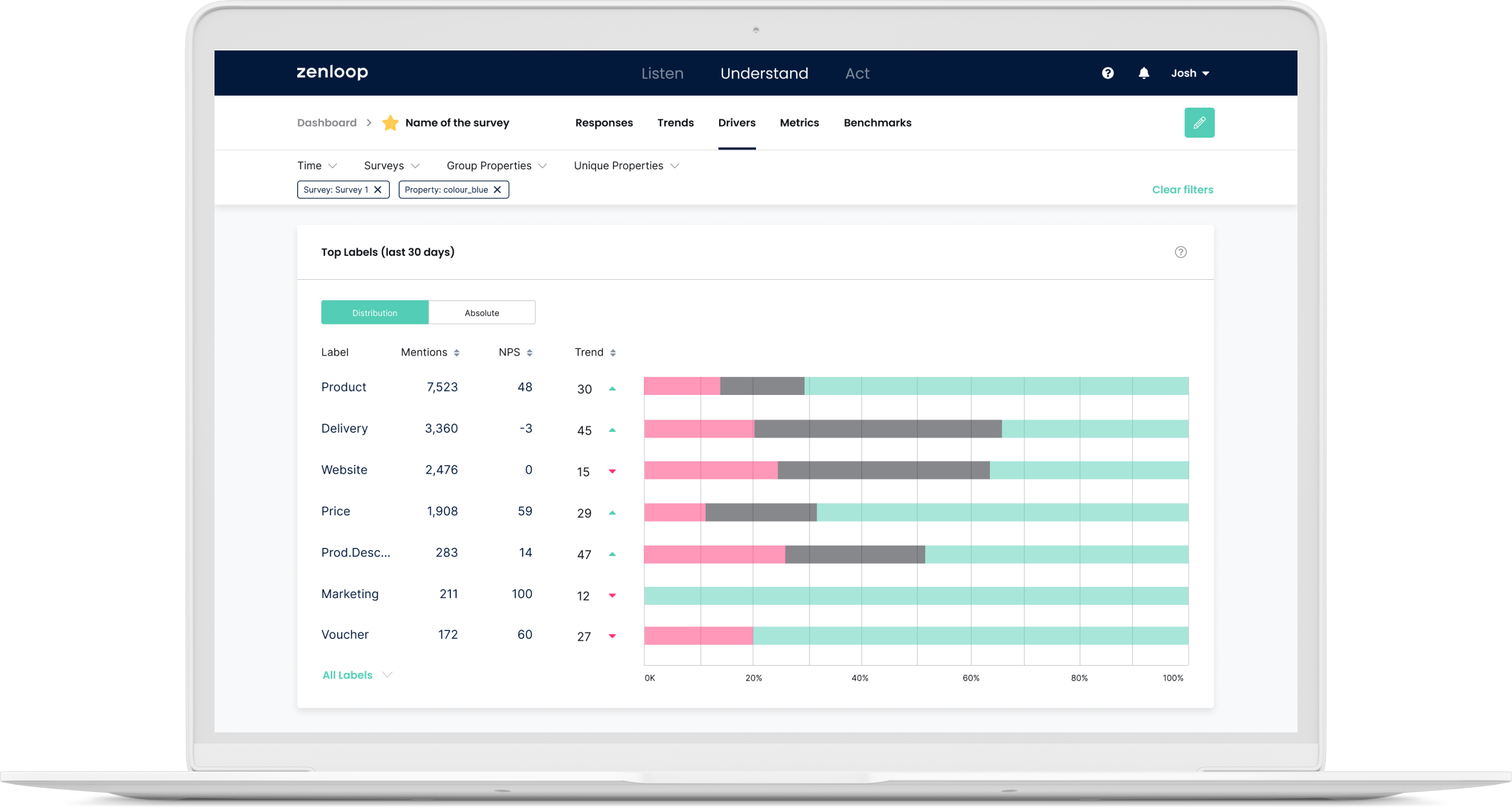Remove the Survey 1 filter chip
This screenshot has width=1512, height=808.
(x=379, y=189)
